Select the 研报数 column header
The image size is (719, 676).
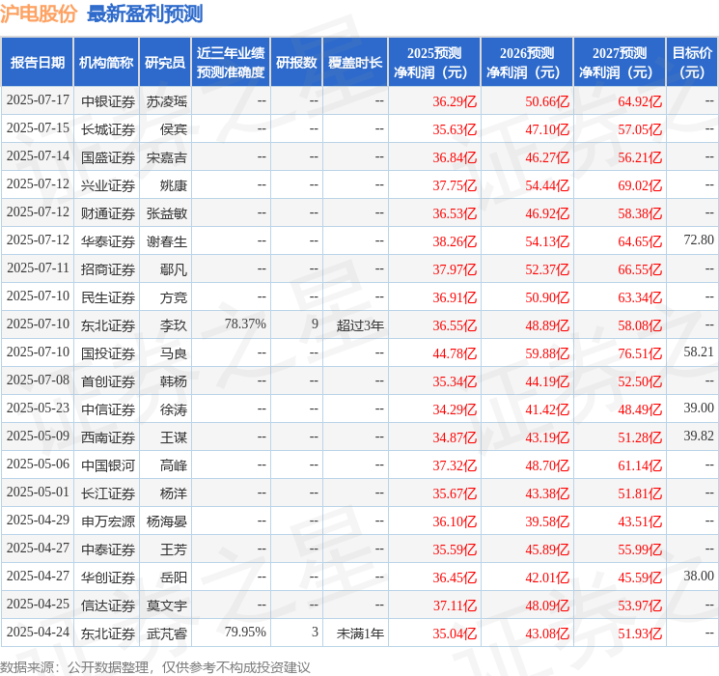tap(297, 62)
